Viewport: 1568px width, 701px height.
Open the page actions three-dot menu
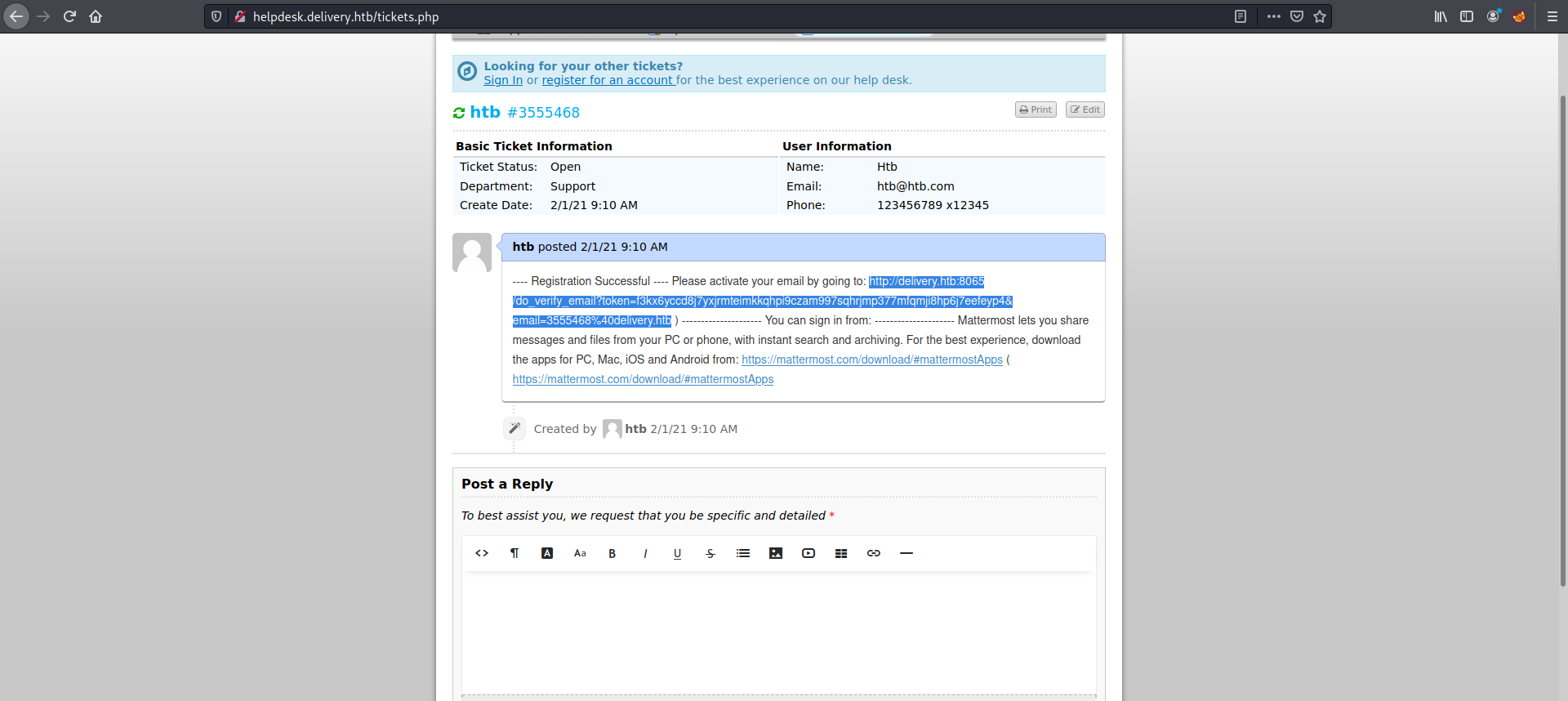click(x=1274, y=16)
